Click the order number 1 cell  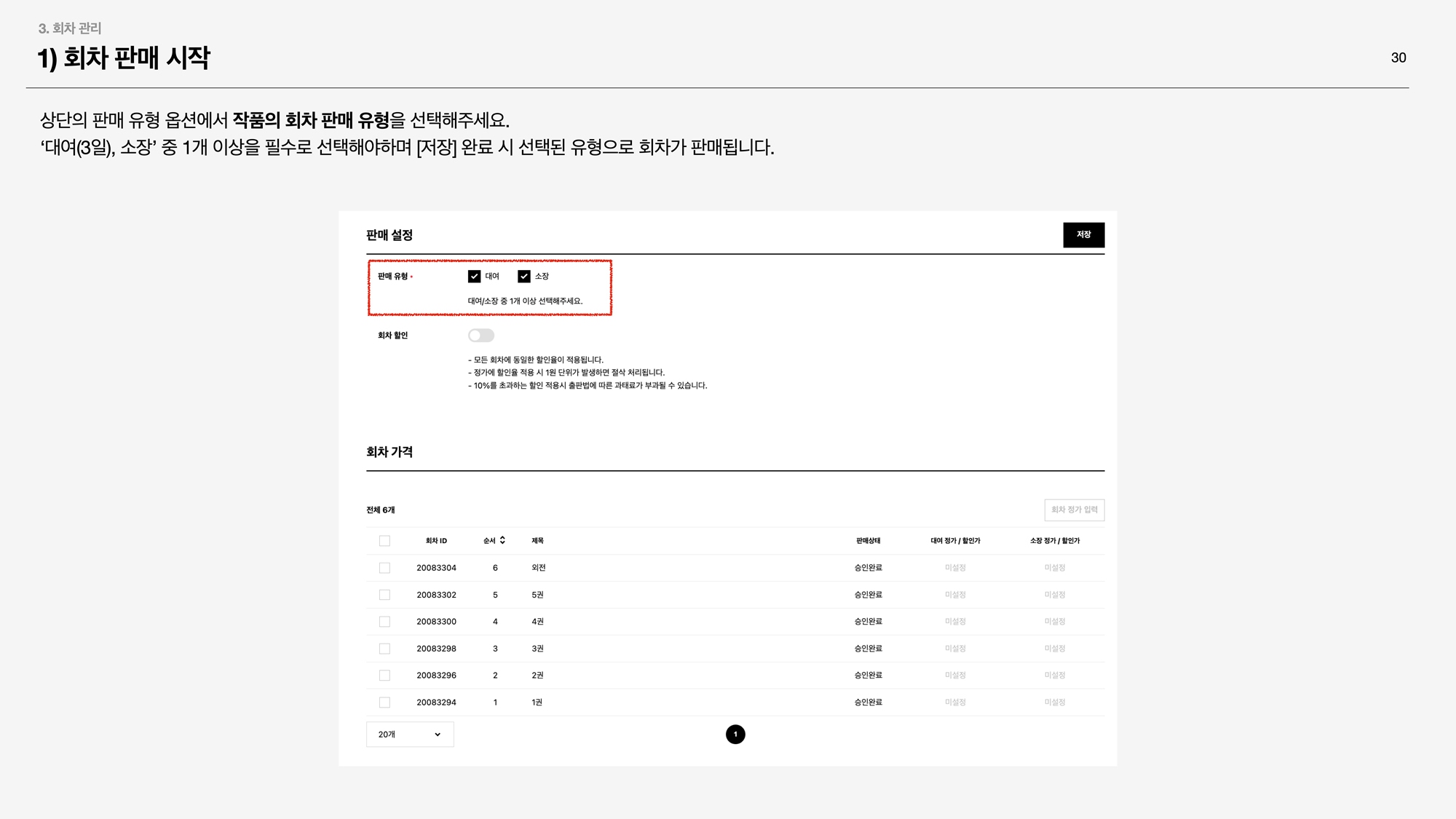pos(495,703)
